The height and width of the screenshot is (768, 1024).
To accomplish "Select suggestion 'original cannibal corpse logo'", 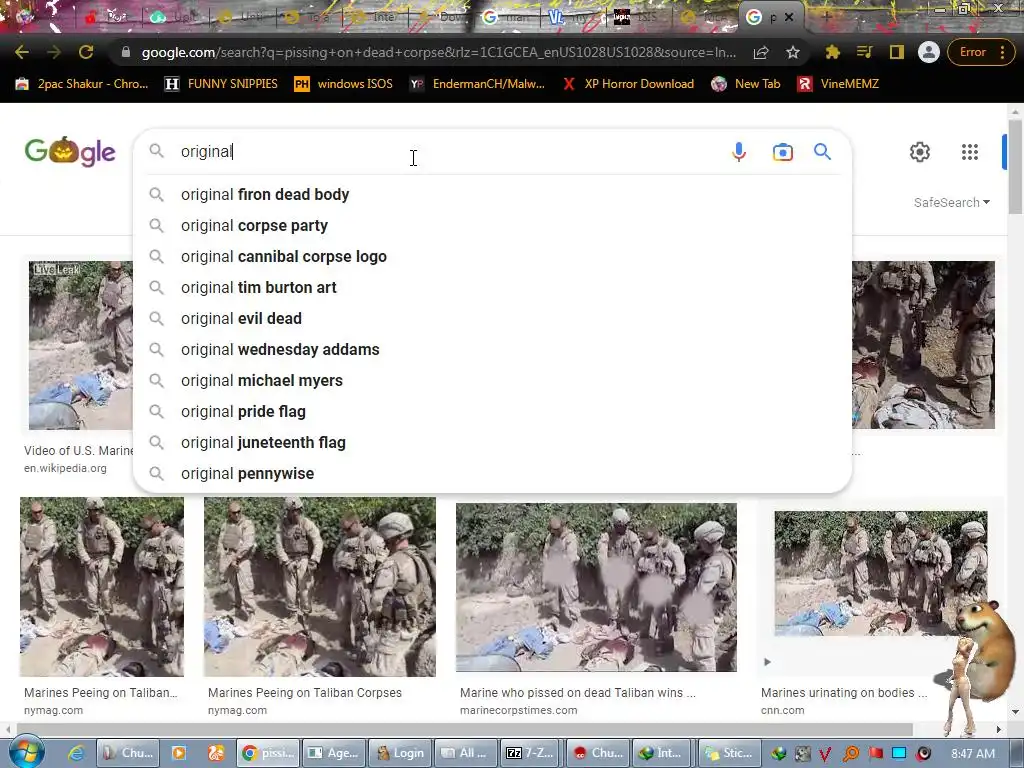I will [492, 257].
